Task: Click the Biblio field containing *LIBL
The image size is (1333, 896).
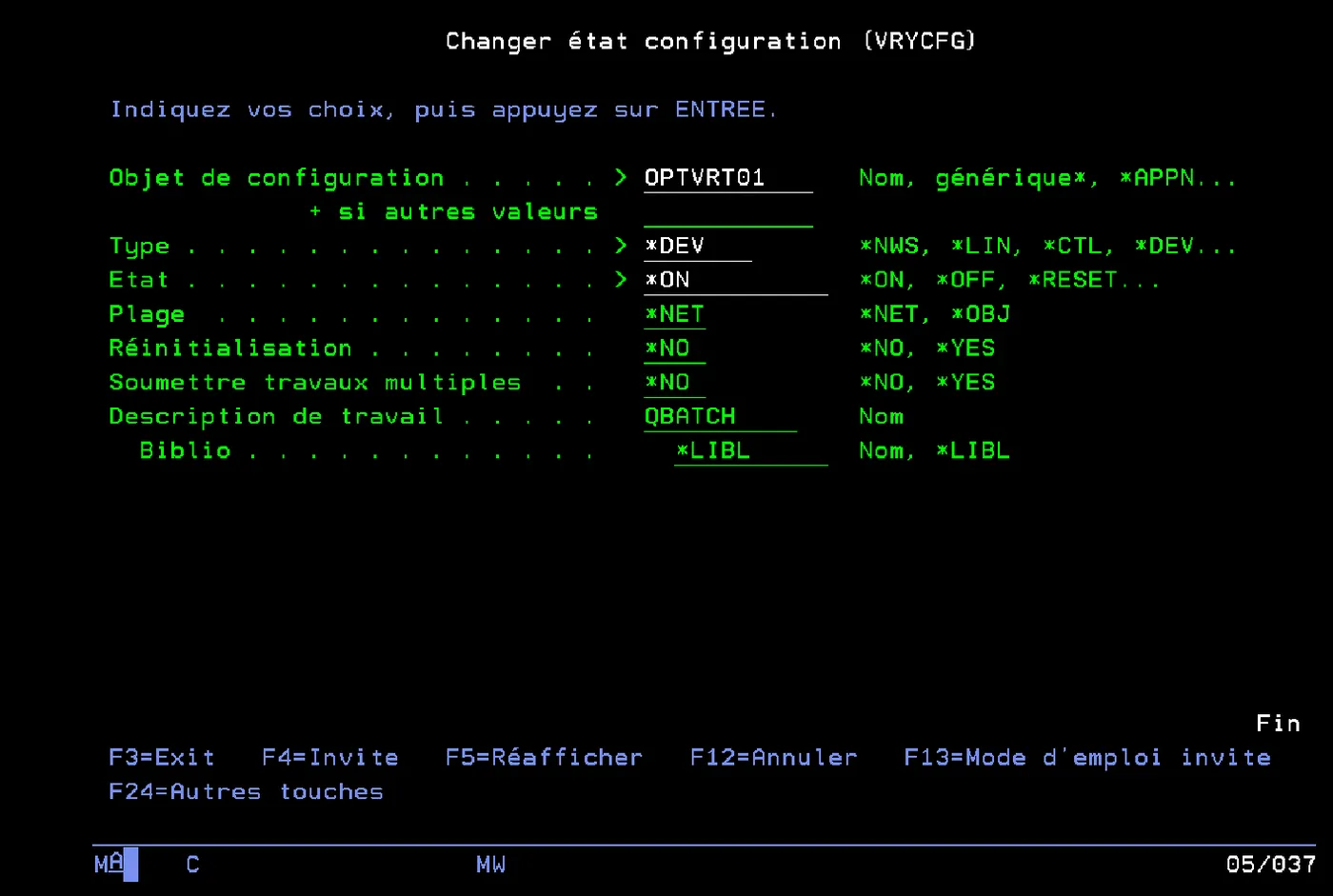Action: [x=750, y=452]
